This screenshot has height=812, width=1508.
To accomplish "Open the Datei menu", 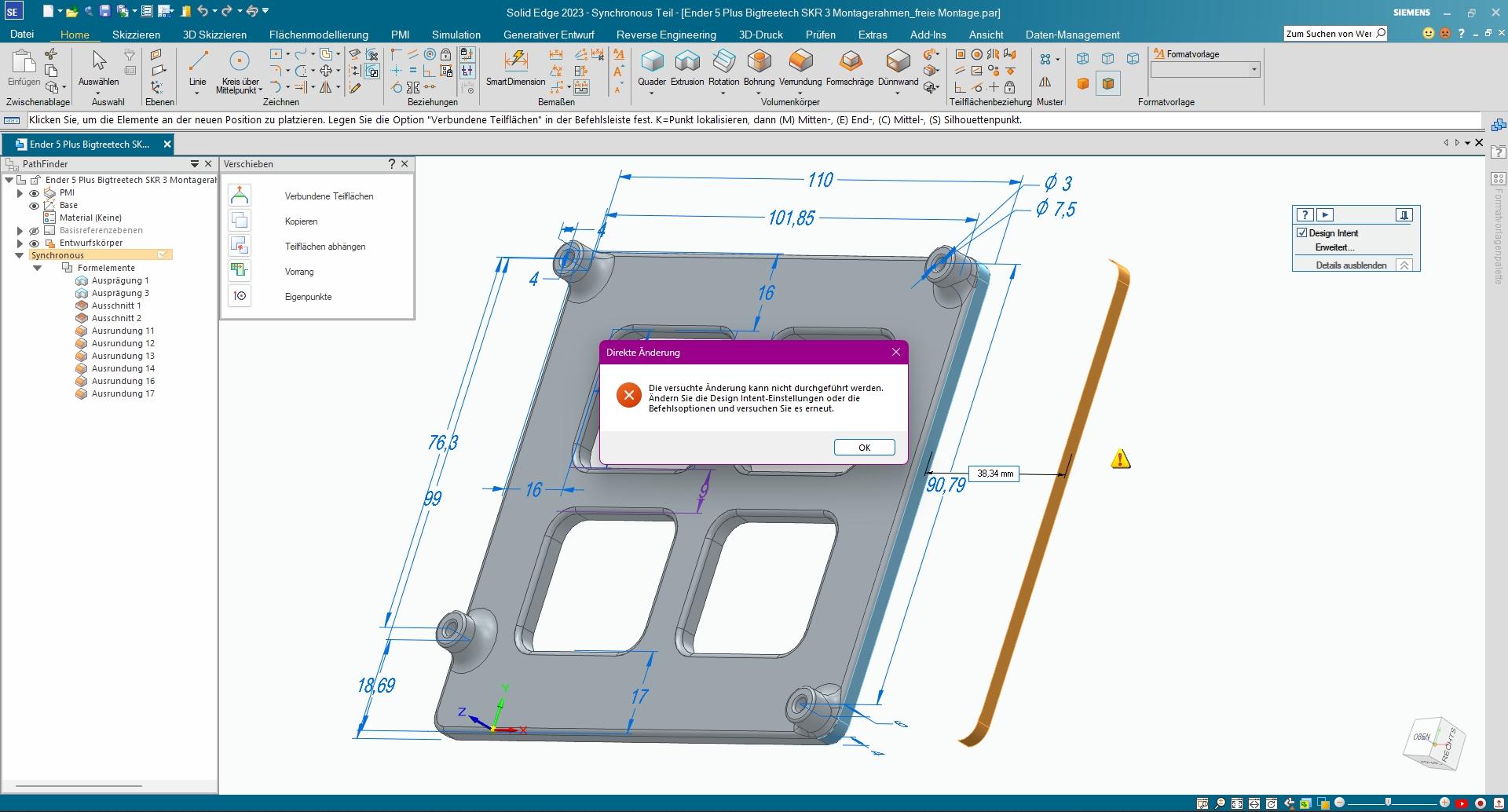I will click(x=22, y=35).
